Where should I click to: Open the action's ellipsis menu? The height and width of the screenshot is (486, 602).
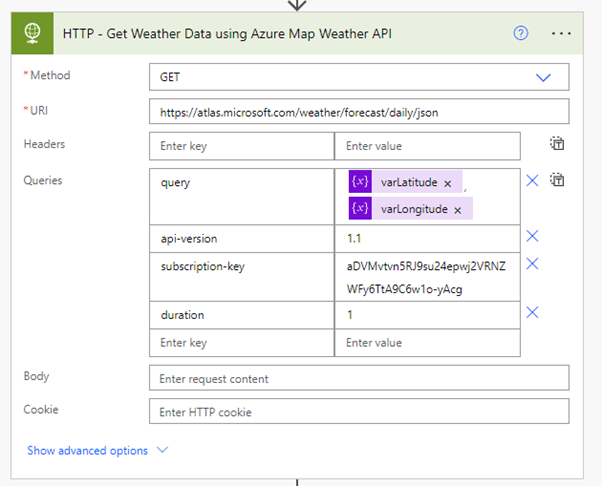[561, 34]
